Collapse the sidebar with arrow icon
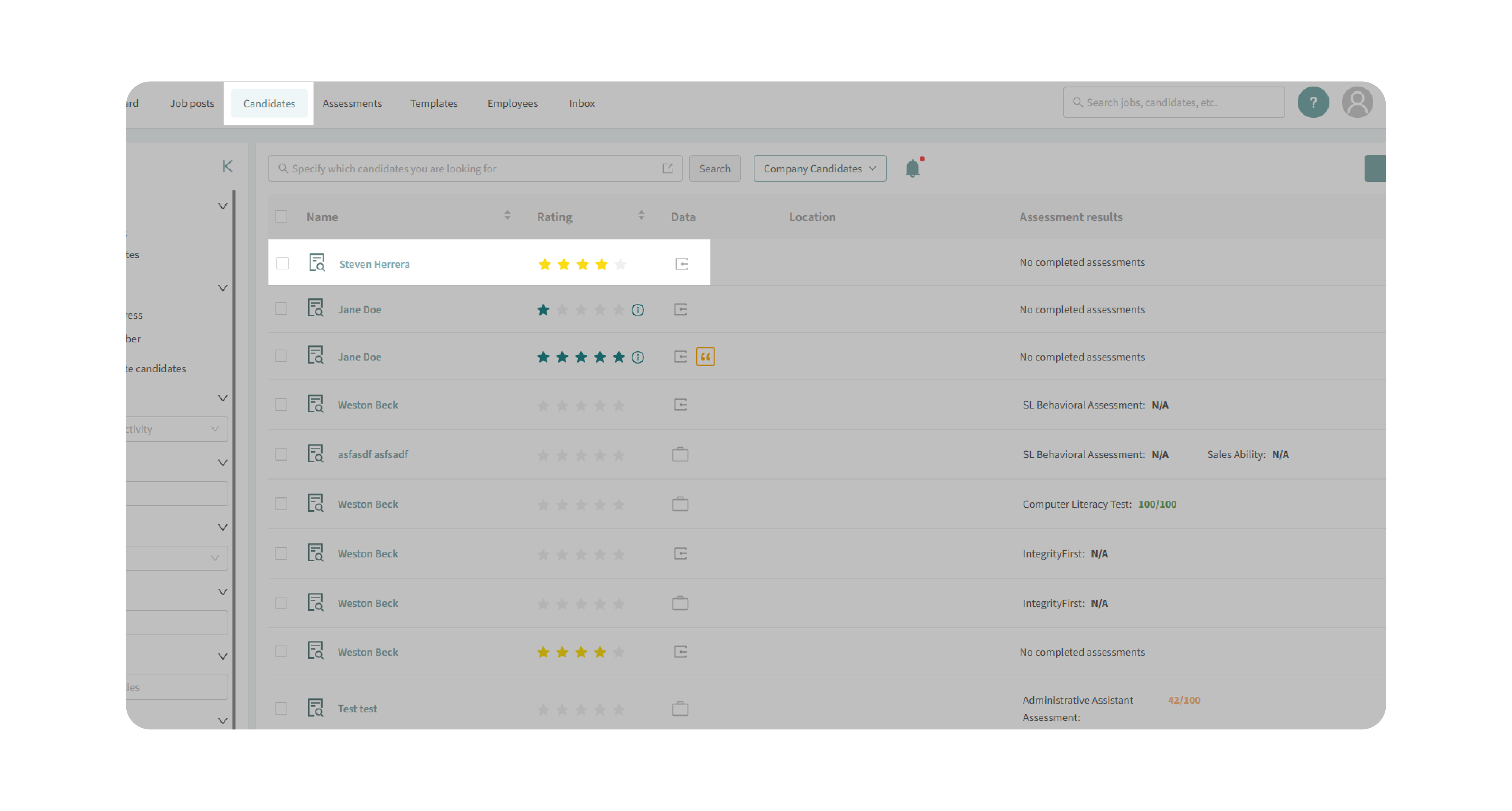 [228, 167]
